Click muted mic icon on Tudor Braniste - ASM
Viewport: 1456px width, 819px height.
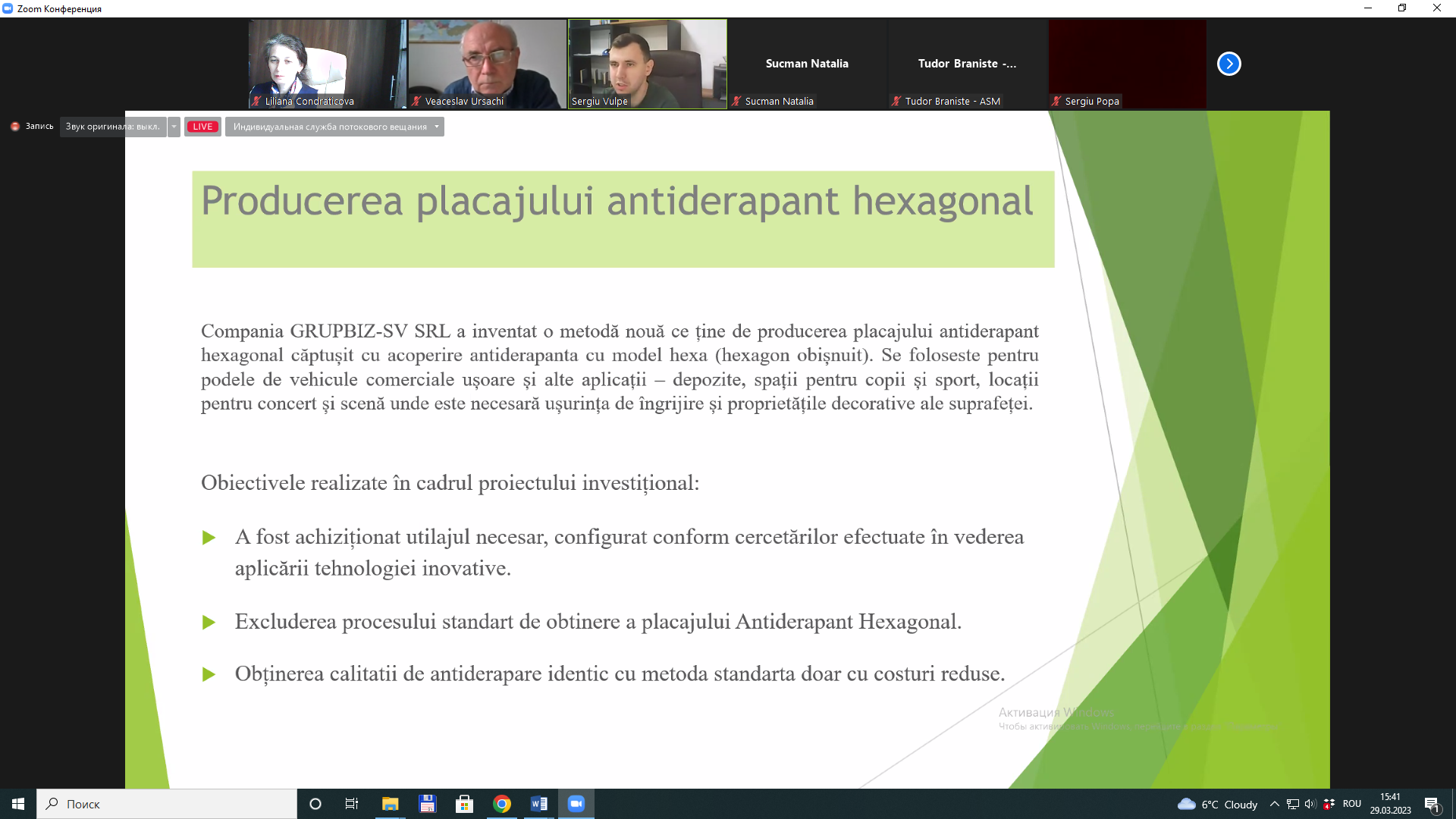pos(896,101)
